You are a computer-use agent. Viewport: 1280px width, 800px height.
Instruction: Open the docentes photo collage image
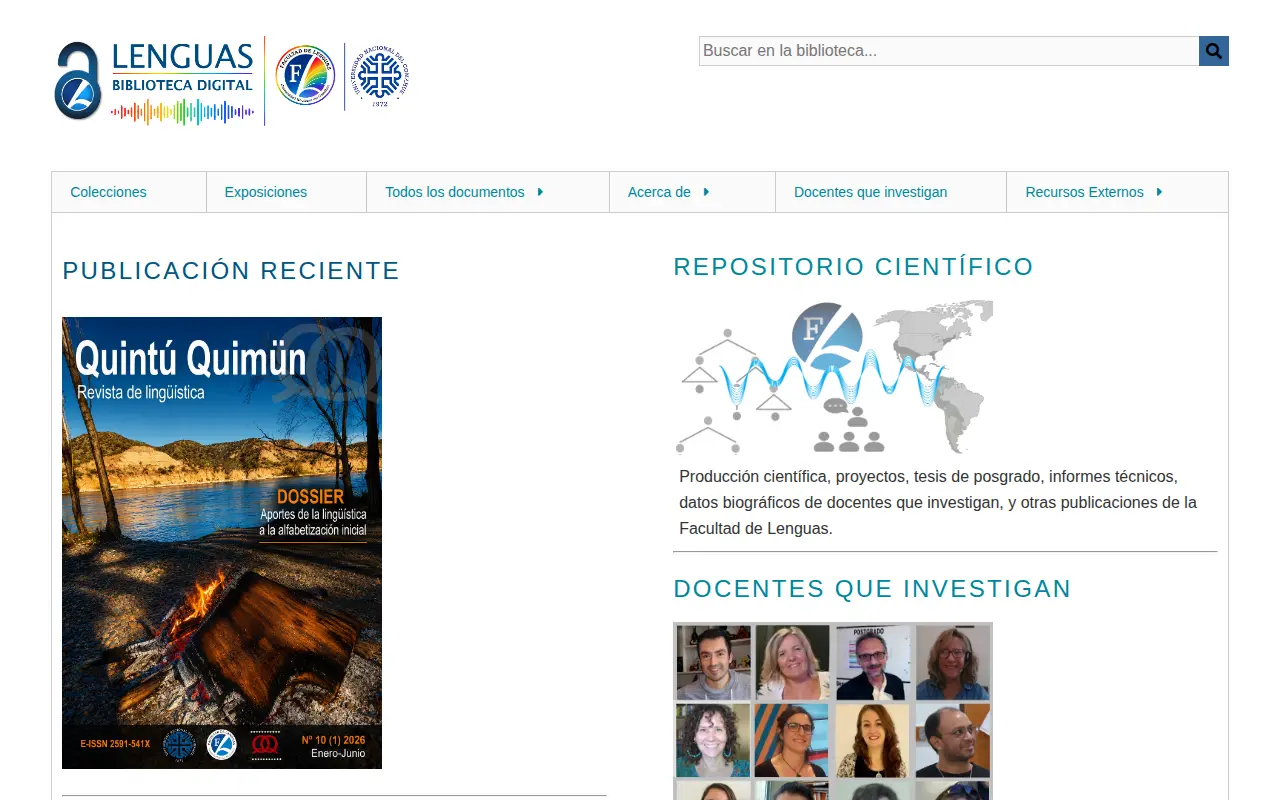coord(833,711)
